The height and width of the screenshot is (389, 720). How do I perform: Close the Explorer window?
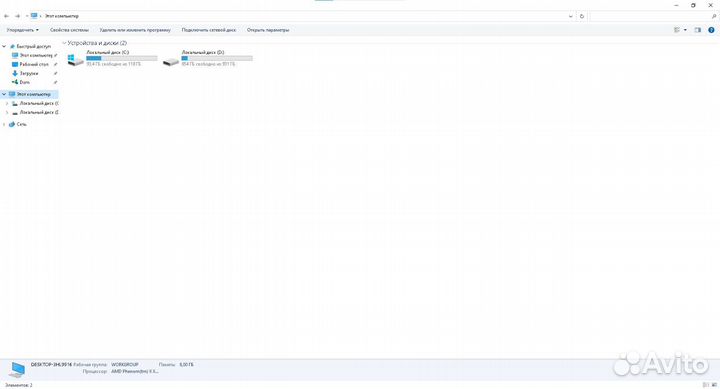click(x=711, y=5)
